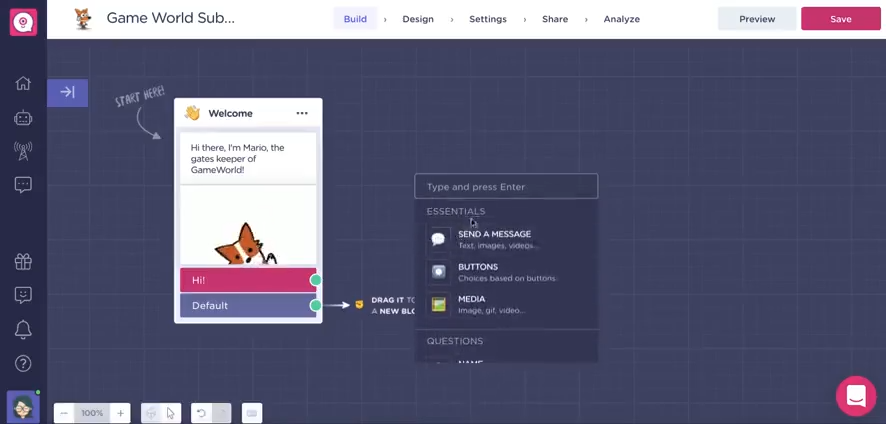The height and width of the screenshot is (424, 886).
Task: Click the Preview button
Action: (x=757, y=19)
